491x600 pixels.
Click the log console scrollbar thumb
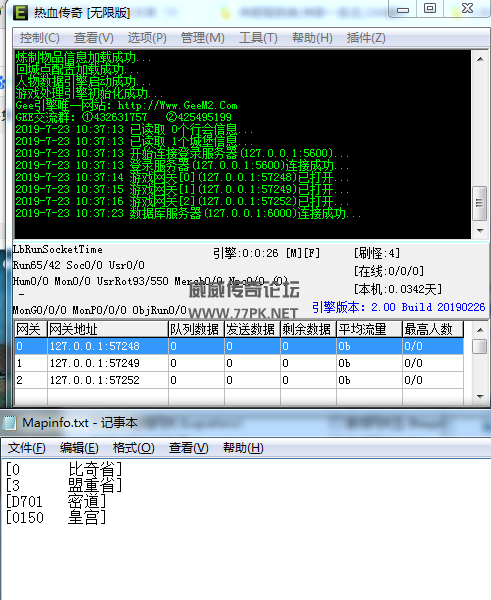tap(480, 203)
